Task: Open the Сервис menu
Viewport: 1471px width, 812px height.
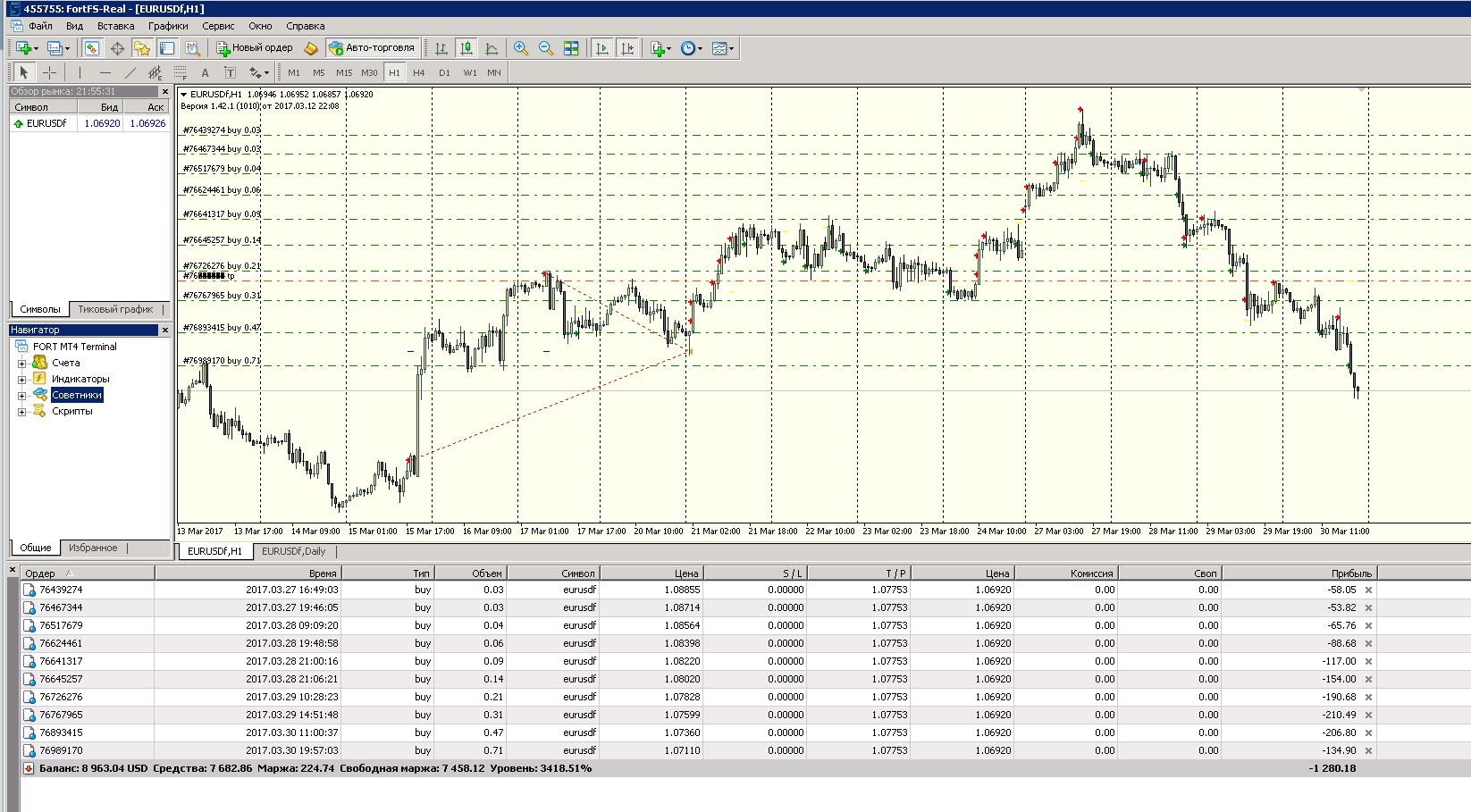Action: click(218, 26)
